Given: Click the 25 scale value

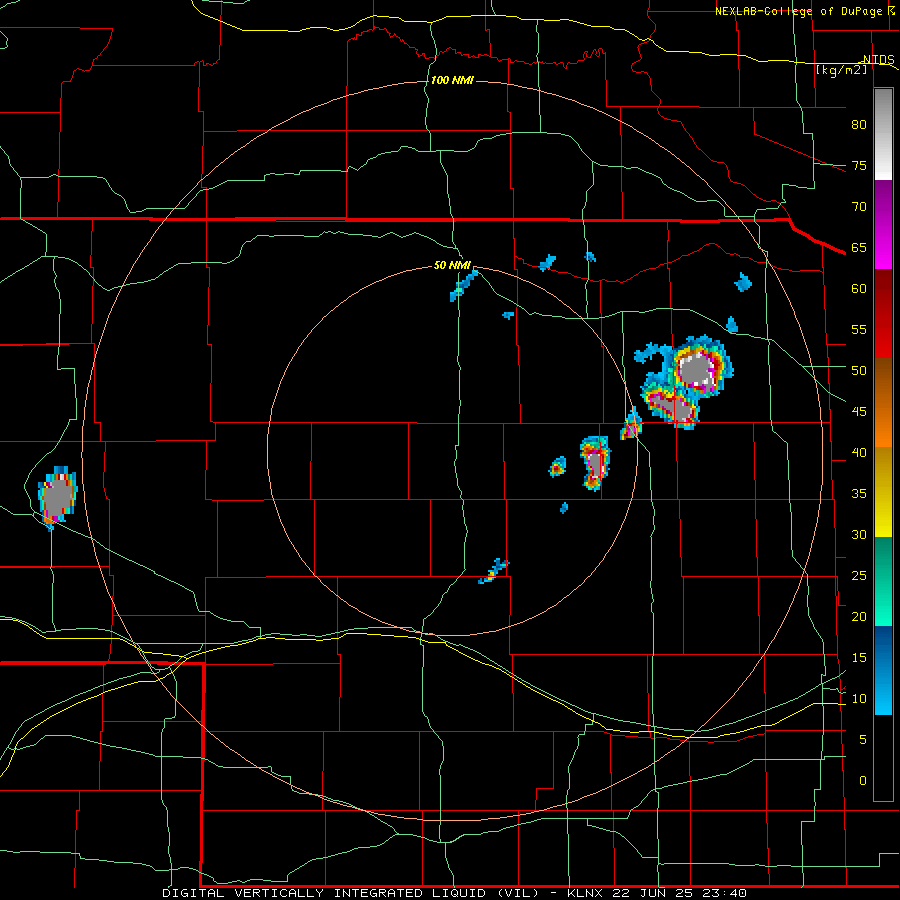Looking at the screenshot, I should click(x=859, y=576).
